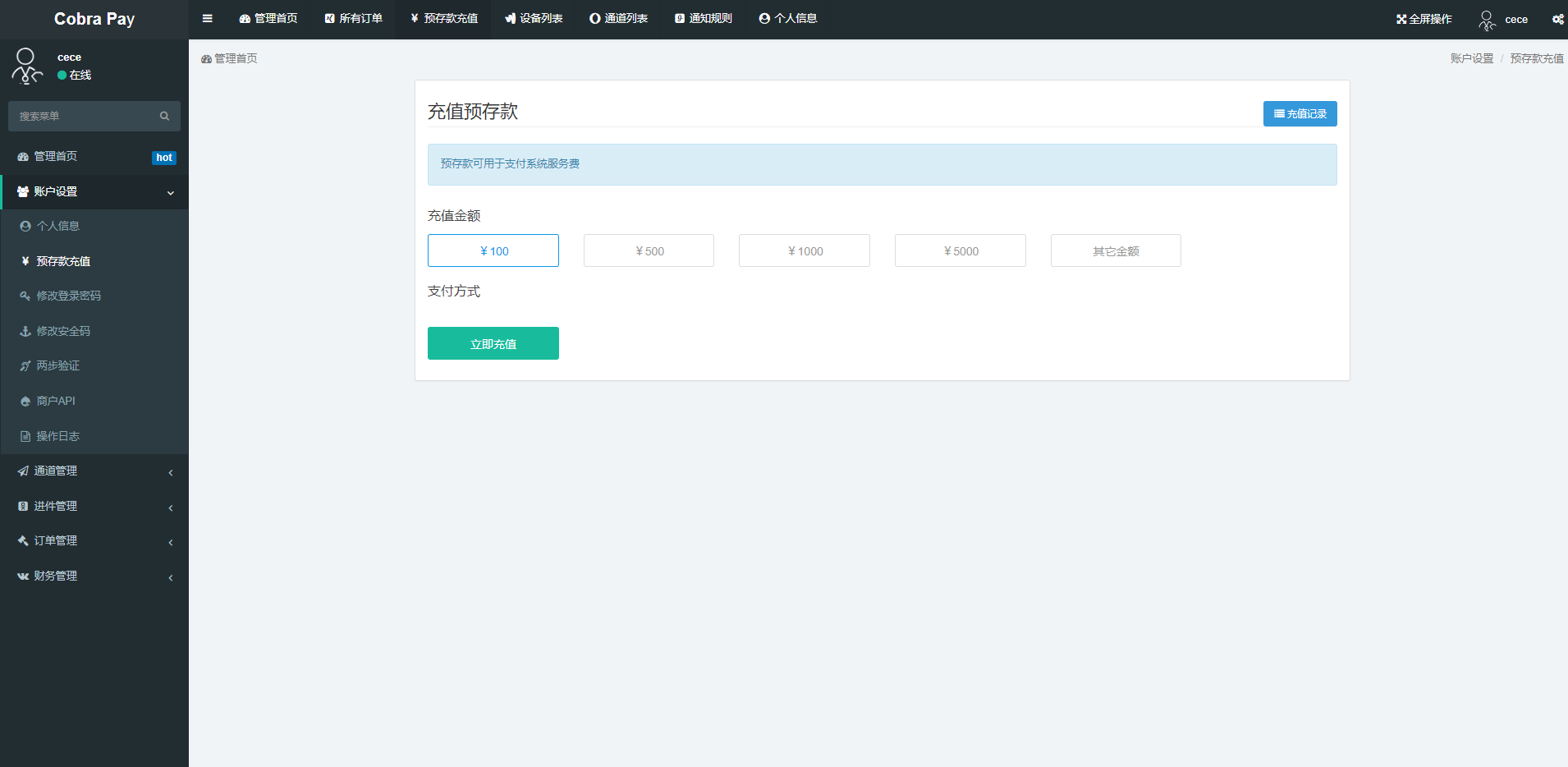This screenshot has width=1568, height=767.
Task: Open the 充值记录 records button
Action: click(x=1300, y=113)
